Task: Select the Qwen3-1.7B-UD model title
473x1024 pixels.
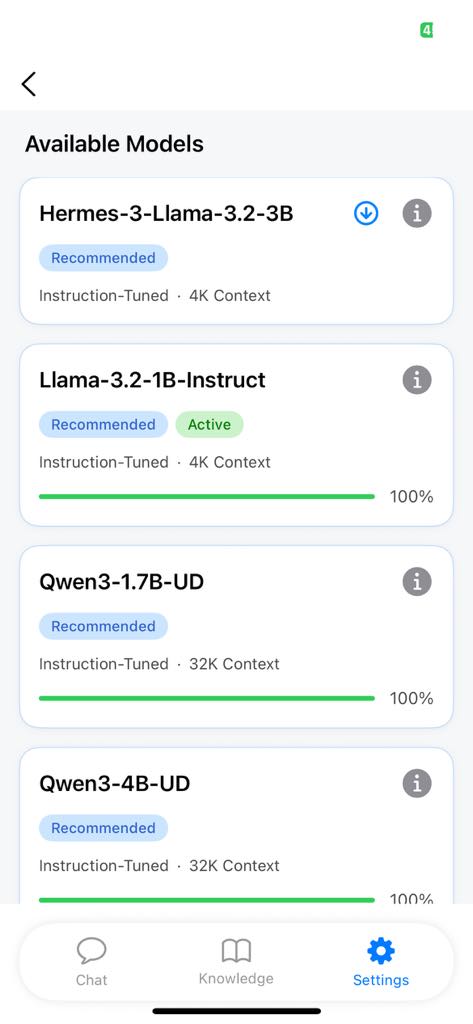Action: tap(122, 581)
